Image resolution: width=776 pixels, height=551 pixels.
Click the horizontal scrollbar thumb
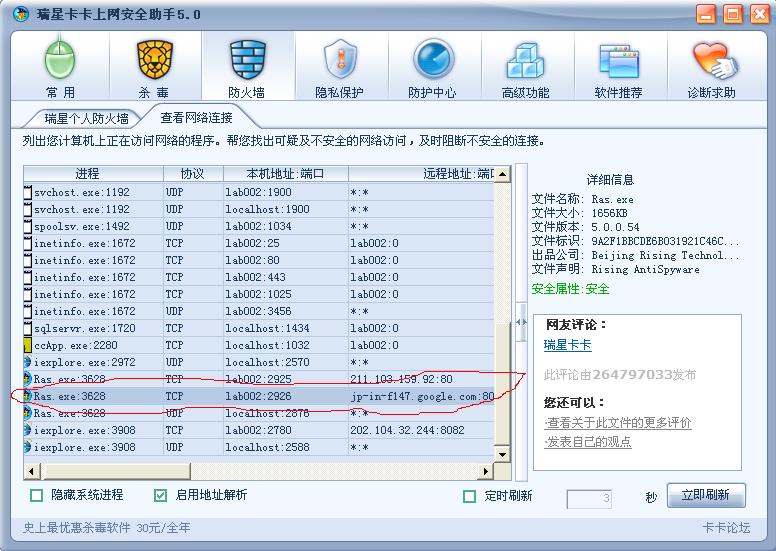[115, 471]
